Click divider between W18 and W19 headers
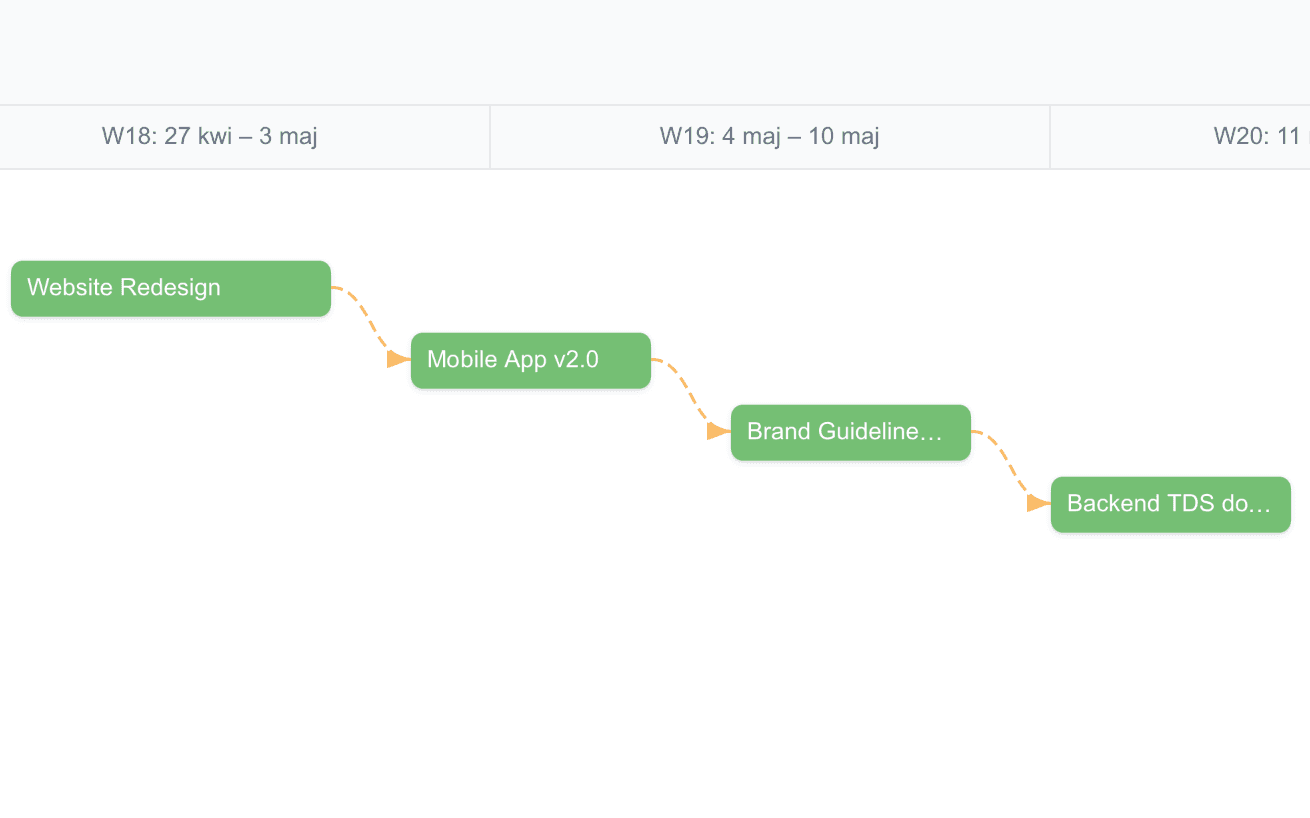The height and width of the screenshot is (818, 1310). [x=490, y=136]
